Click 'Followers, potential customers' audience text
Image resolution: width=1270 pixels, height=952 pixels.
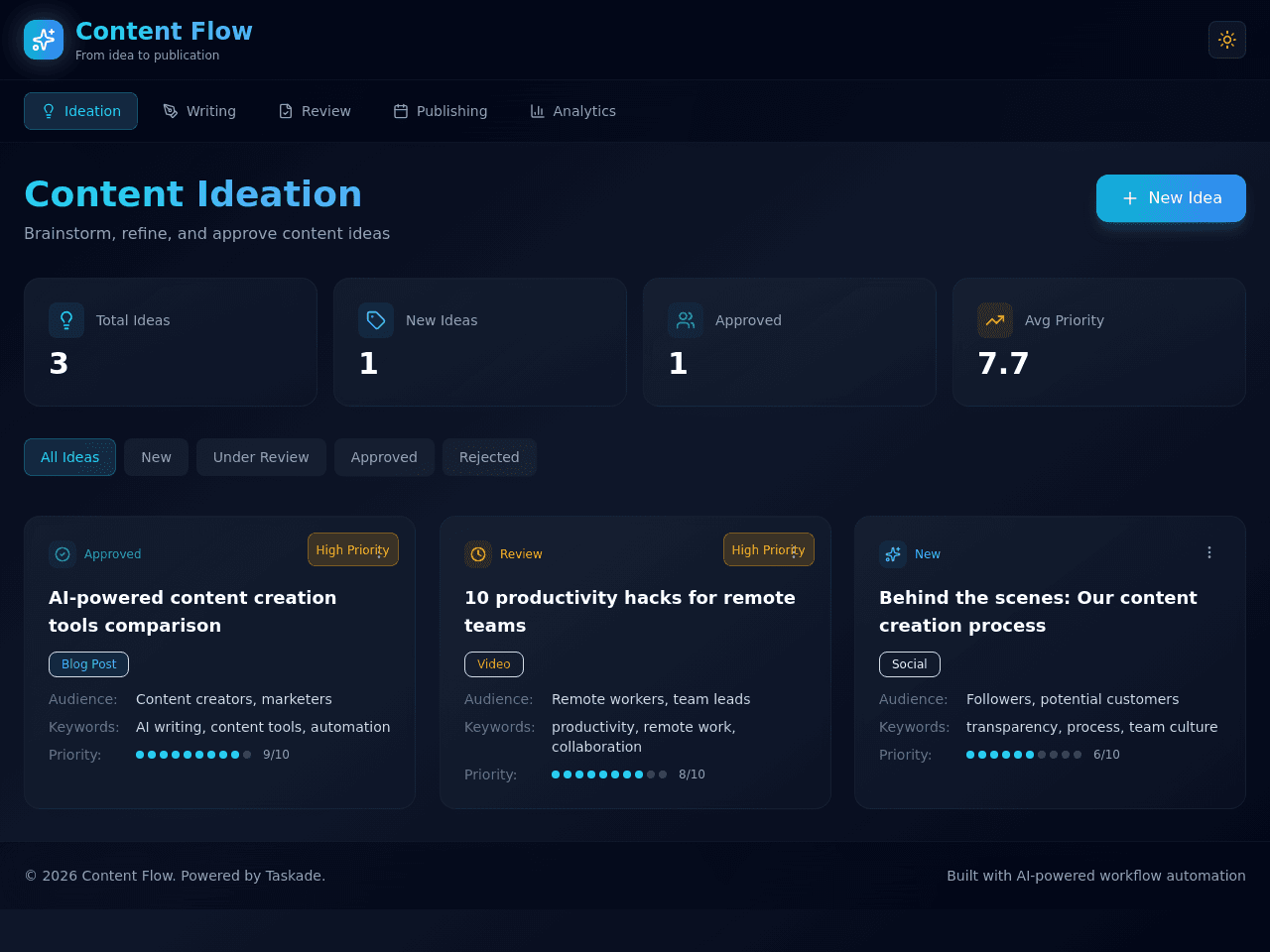pos(1073,699)
